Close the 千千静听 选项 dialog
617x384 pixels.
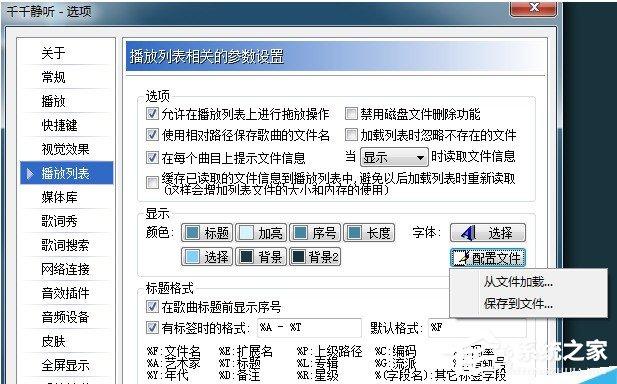click(x=533, y=8)
